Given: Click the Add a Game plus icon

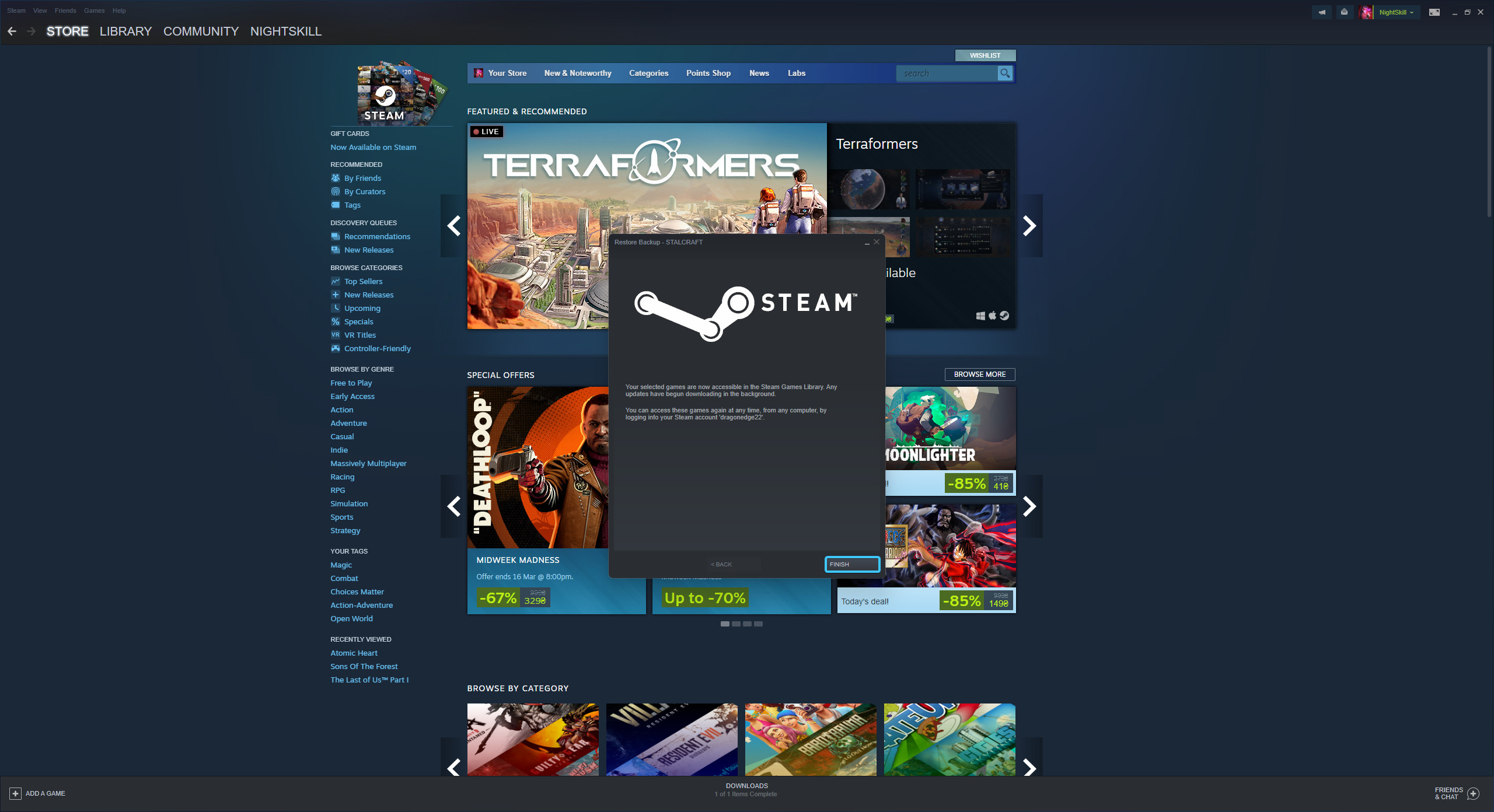Looking at the screenshot, I should (x=15, y=793).
